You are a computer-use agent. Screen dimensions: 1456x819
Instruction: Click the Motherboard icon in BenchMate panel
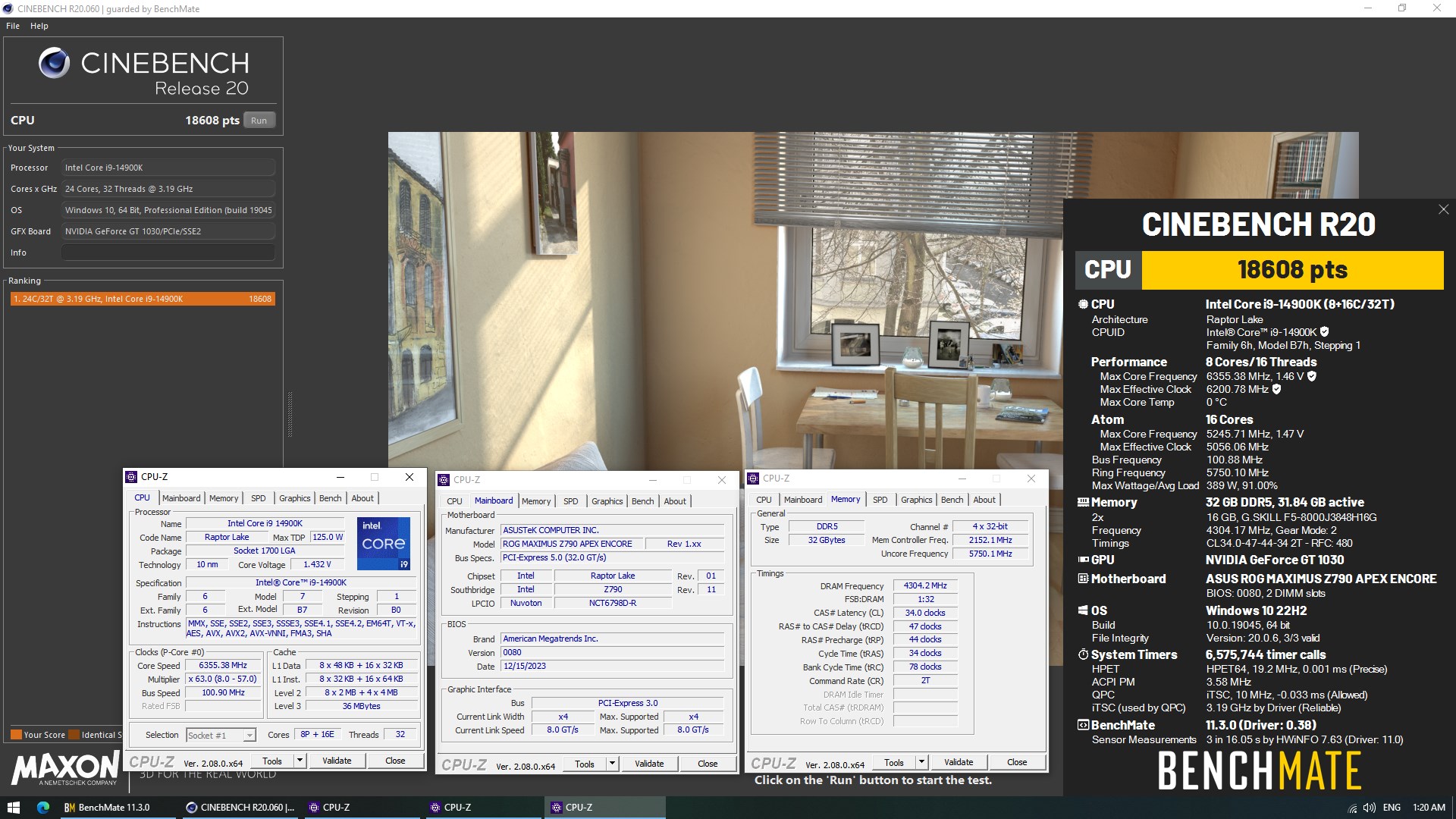tap(1083, 579)
